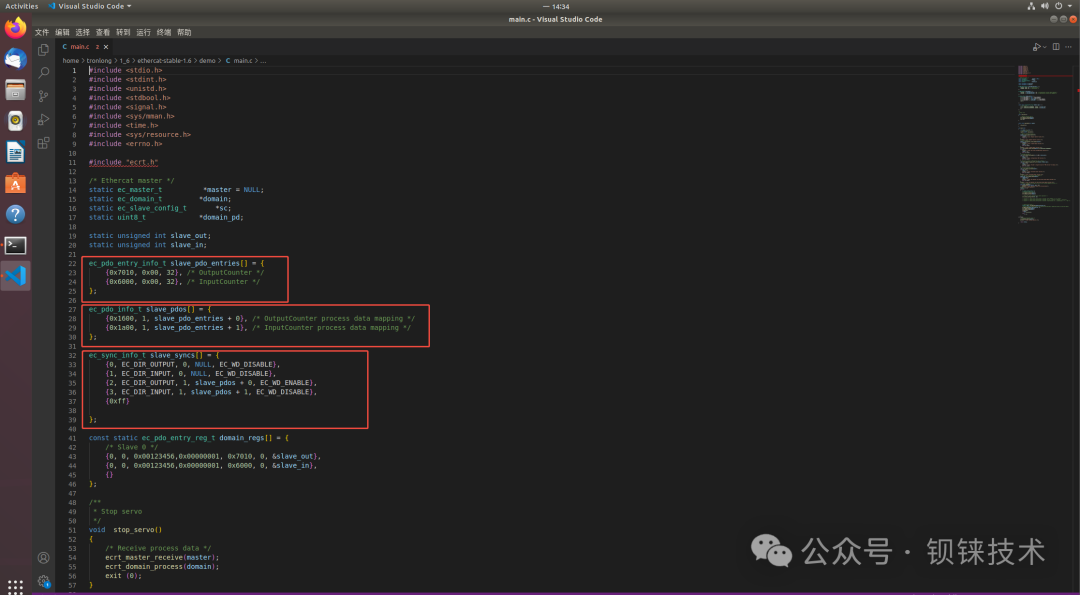Screen dimensions: 1080x595
Task: Open the Accounts icon in activity bar
Action: 43,558
